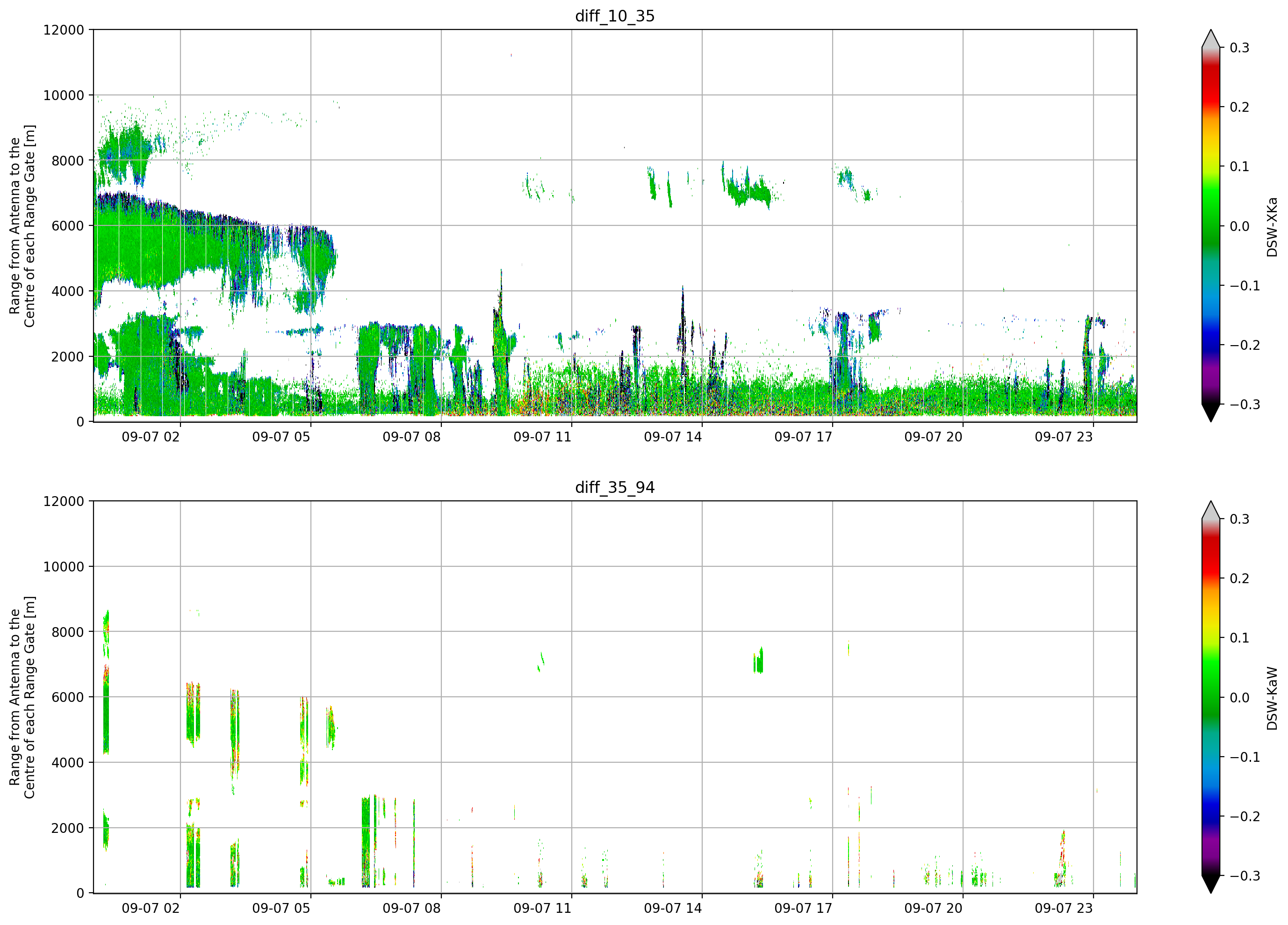Screen dimensions: 1288x925
Task: Click the 8000 tick on top plot
Action: 68,160
